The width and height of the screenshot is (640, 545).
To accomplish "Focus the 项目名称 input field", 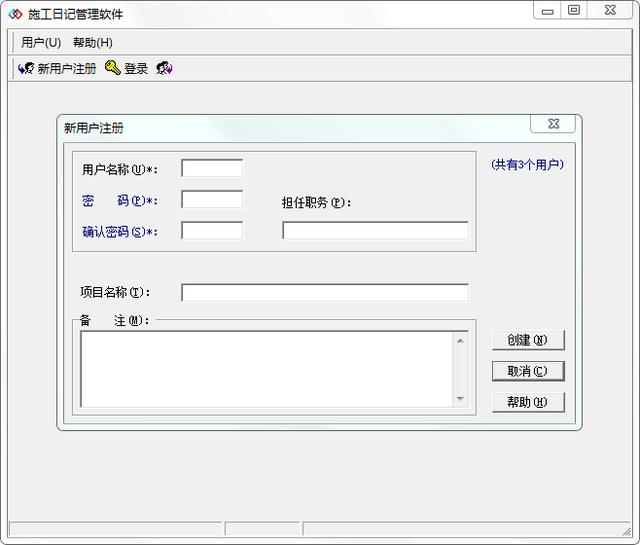I will 325,293.
